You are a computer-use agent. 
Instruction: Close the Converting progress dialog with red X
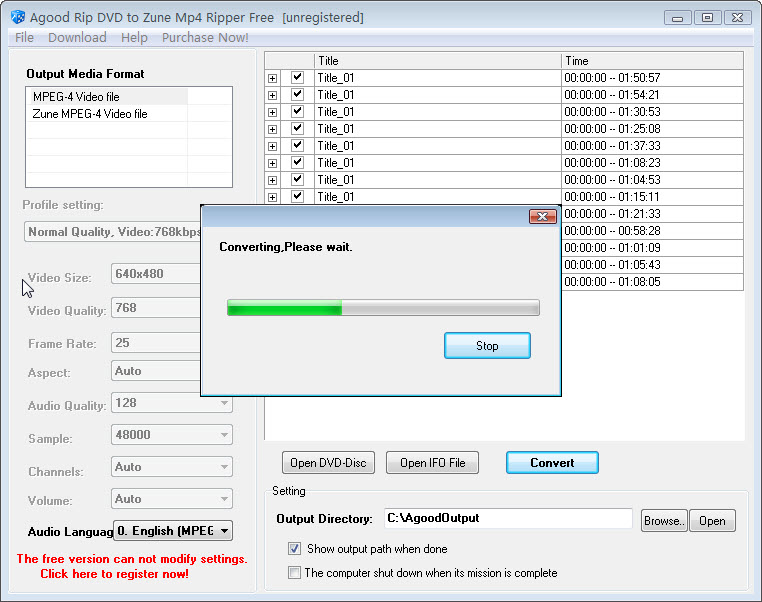coord(542,216)
